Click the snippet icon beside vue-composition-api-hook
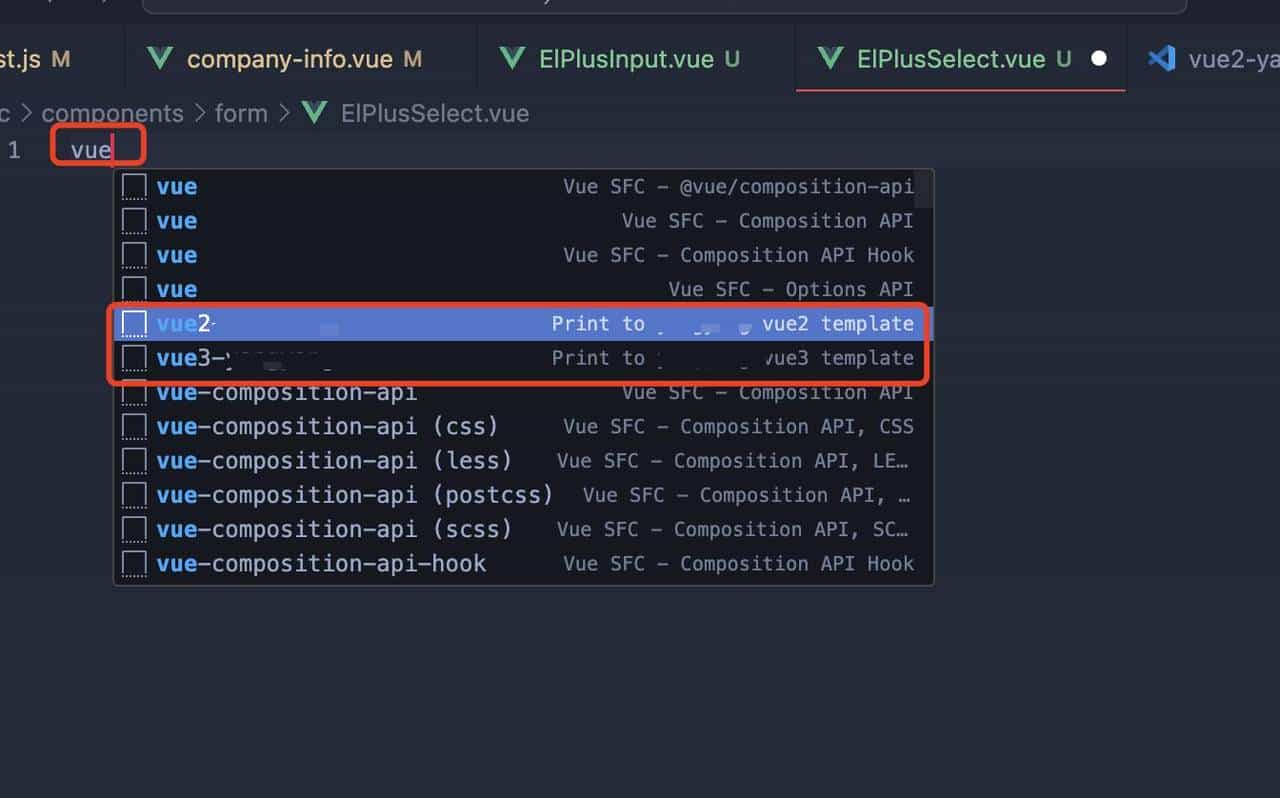The height and width of the screenshot is (798, 1280). (133, 562)
